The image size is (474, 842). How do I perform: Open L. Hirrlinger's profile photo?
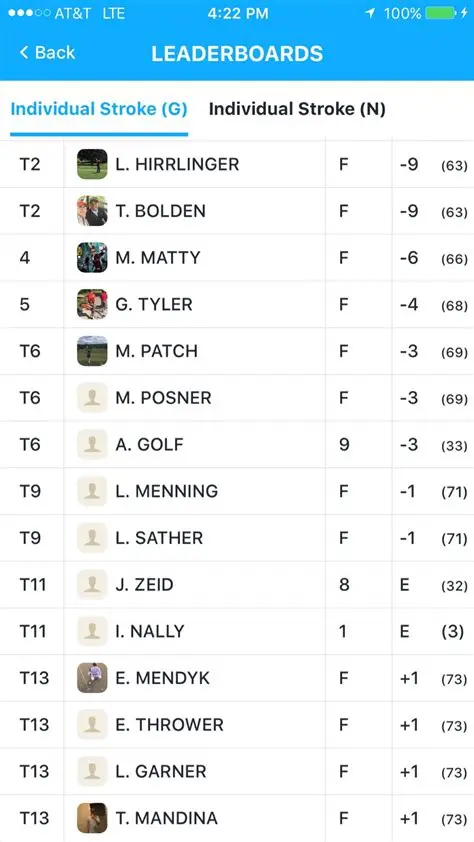tap(92, 164)
